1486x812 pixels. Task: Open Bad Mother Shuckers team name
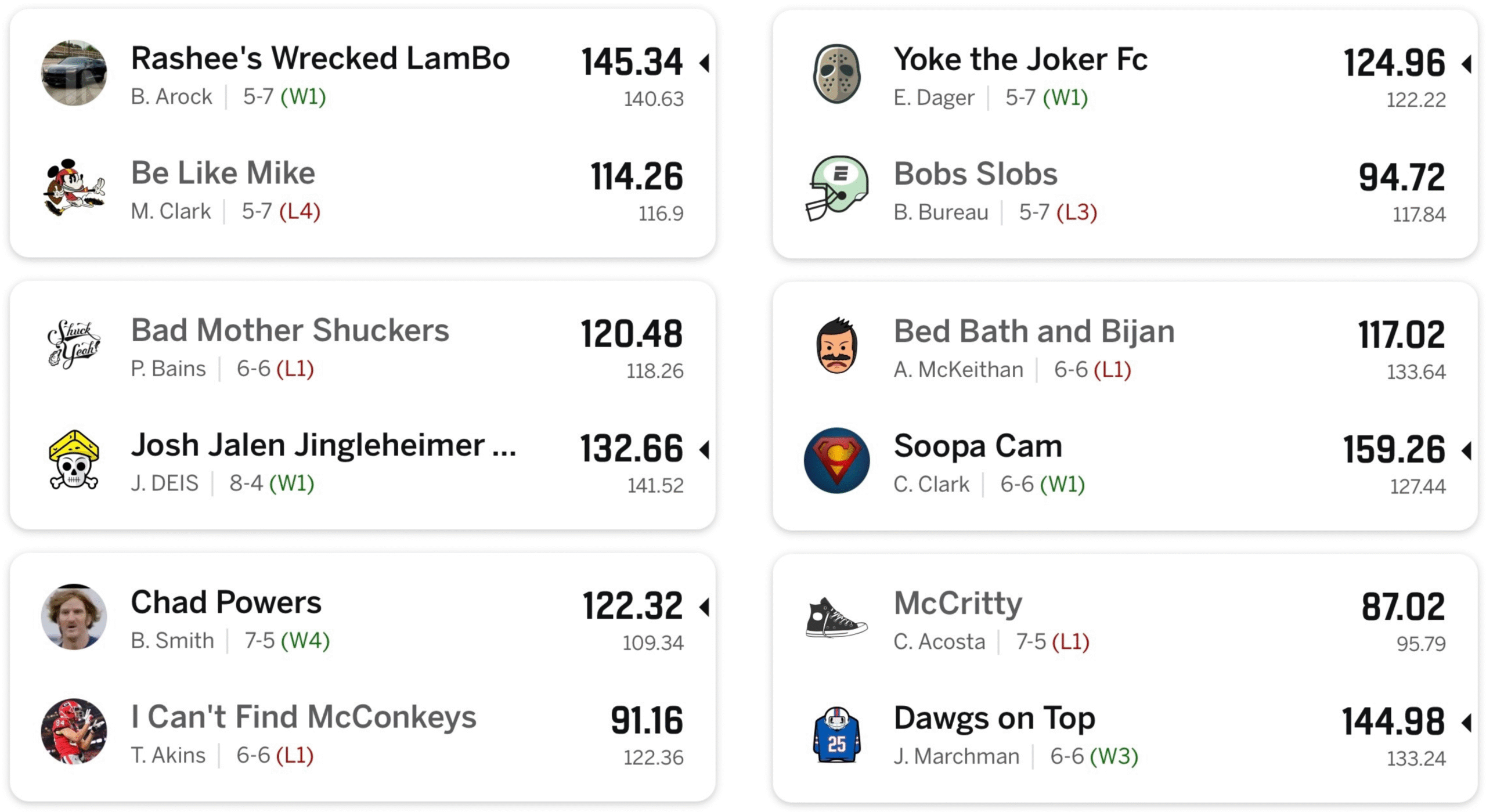pyautogui.click(x=290, y=331)
